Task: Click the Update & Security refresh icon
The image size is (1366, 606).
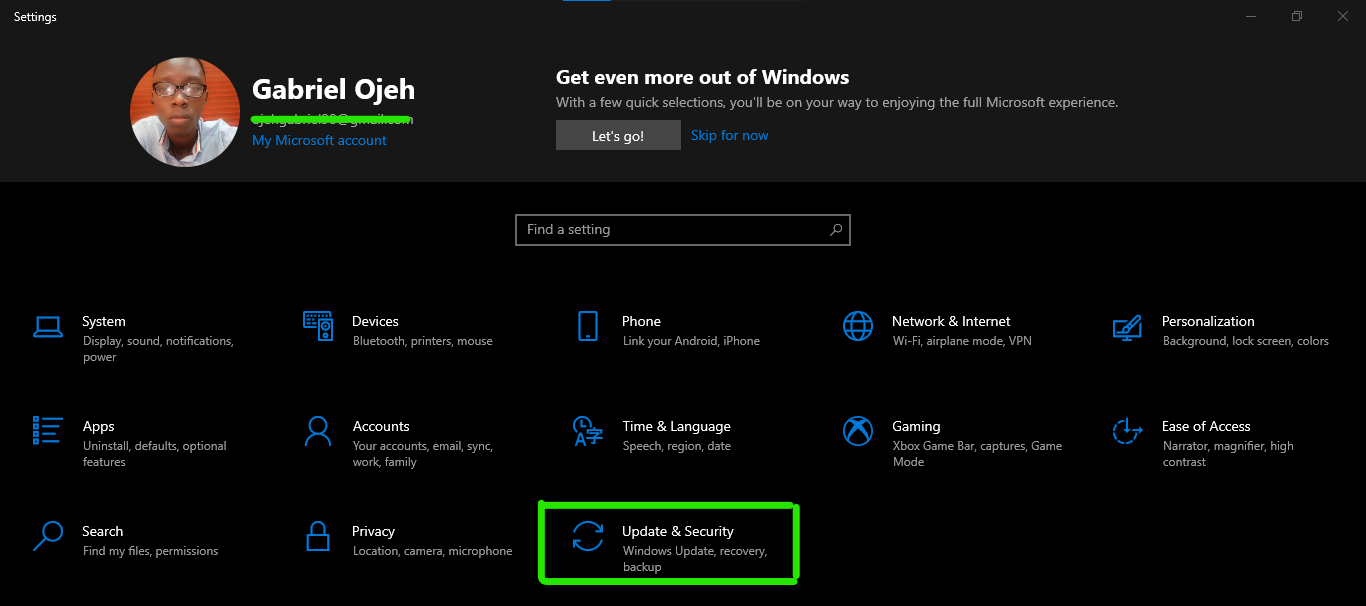Action: click(x=588, y=536)
